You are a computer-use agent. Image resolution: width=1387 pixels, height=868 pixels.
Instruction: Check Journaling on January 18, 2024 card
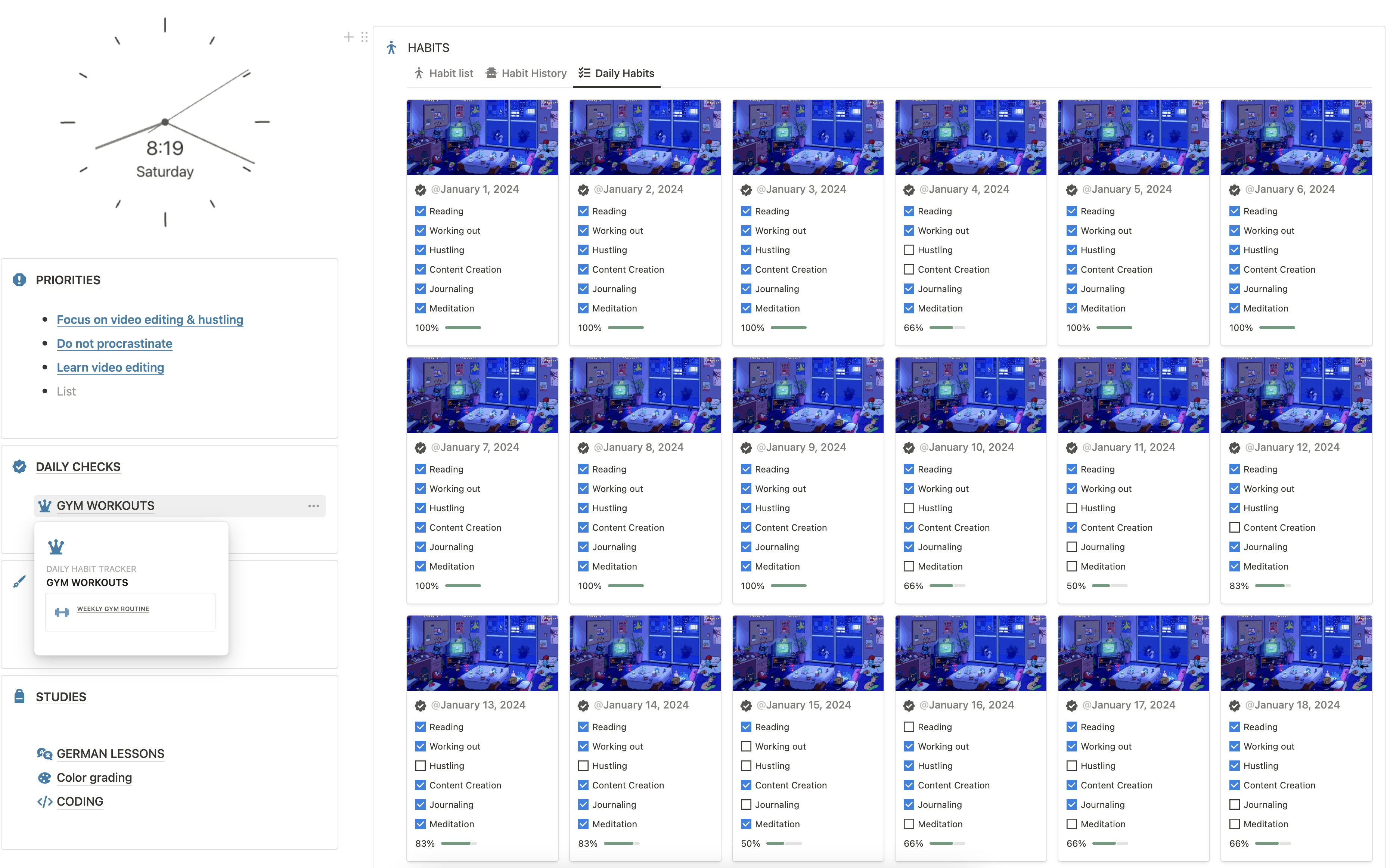[1235, 805]
